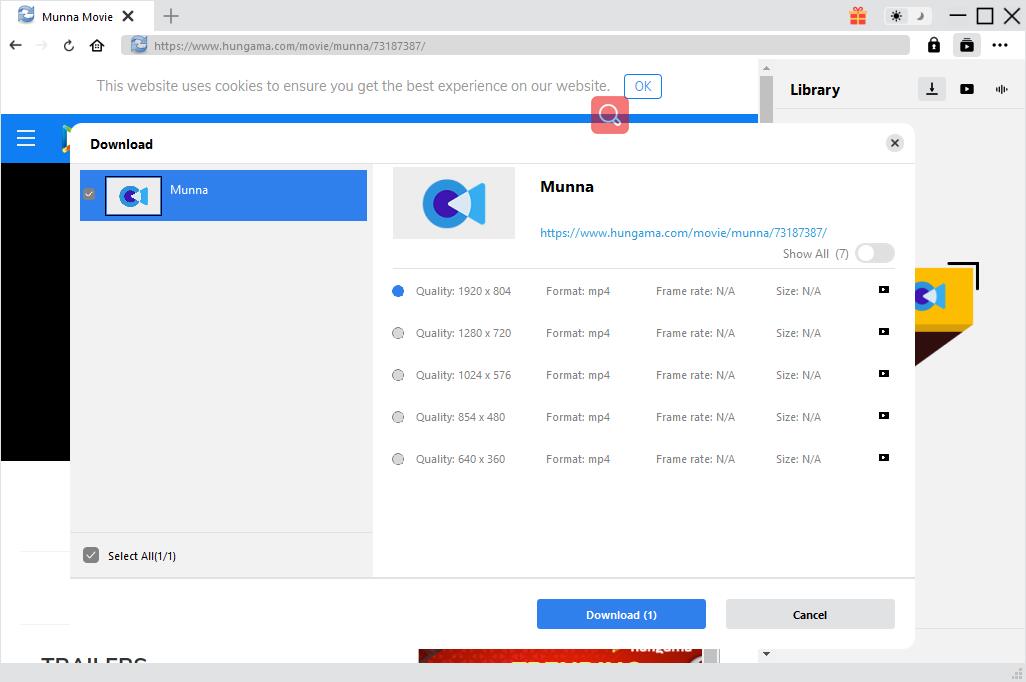Enable the Show All toggle

point(874,253)
